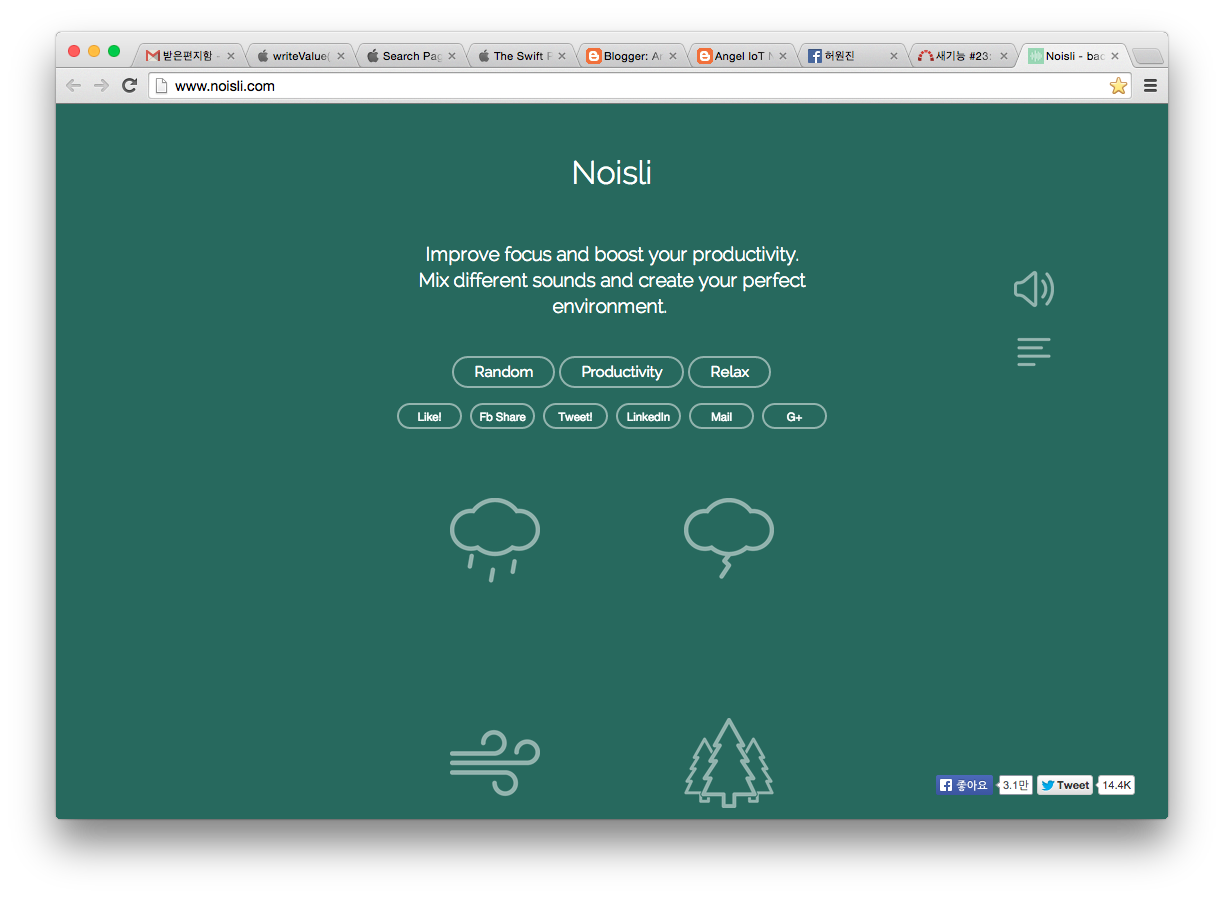Click the Noisli title heading
This screenshot has height=899, width=1224.
click(612, 173)
